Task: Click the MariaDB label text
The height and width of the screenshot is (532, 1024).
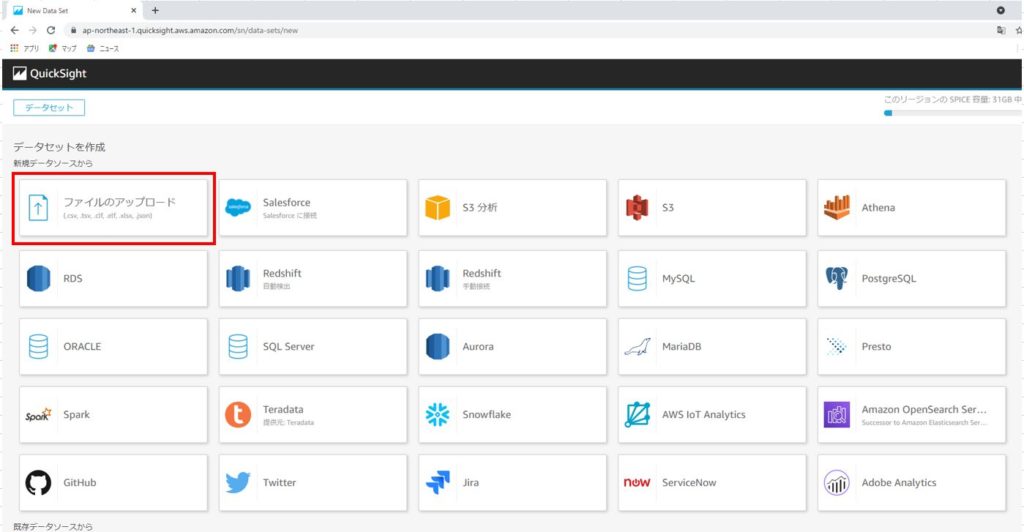Action: coord(682,347)
